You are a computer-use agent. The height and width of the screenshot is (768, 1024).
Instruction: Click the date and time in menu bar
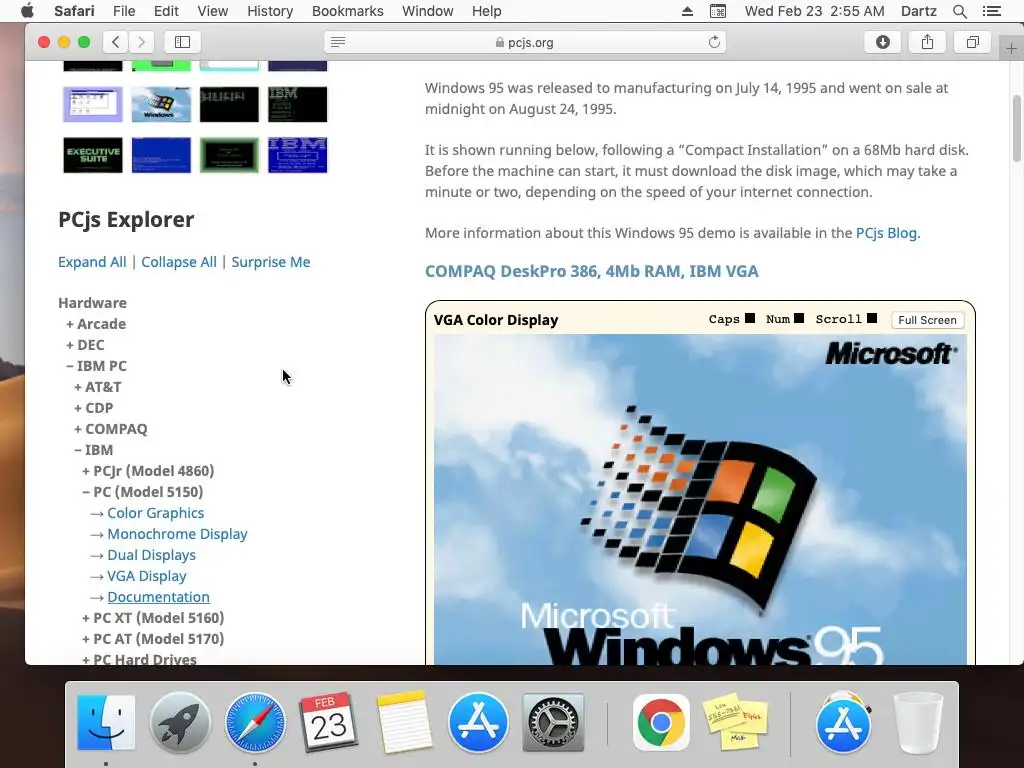pyautogui.click(x=814, y=11)
